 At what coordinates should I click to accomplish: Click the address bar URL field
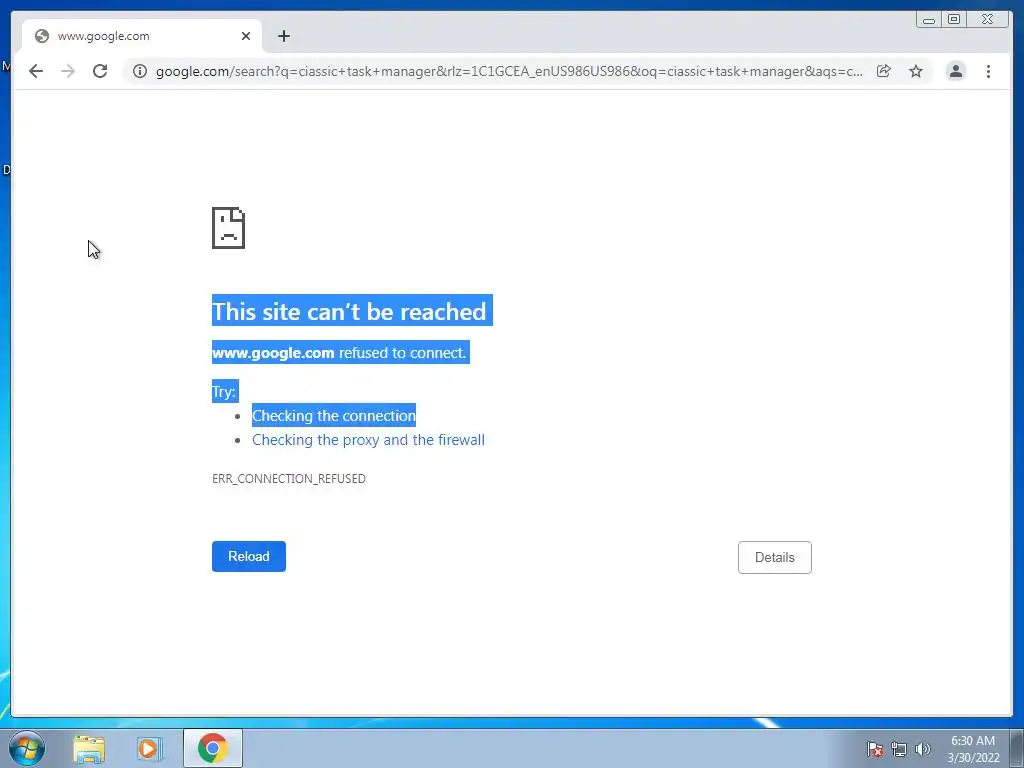509,71
